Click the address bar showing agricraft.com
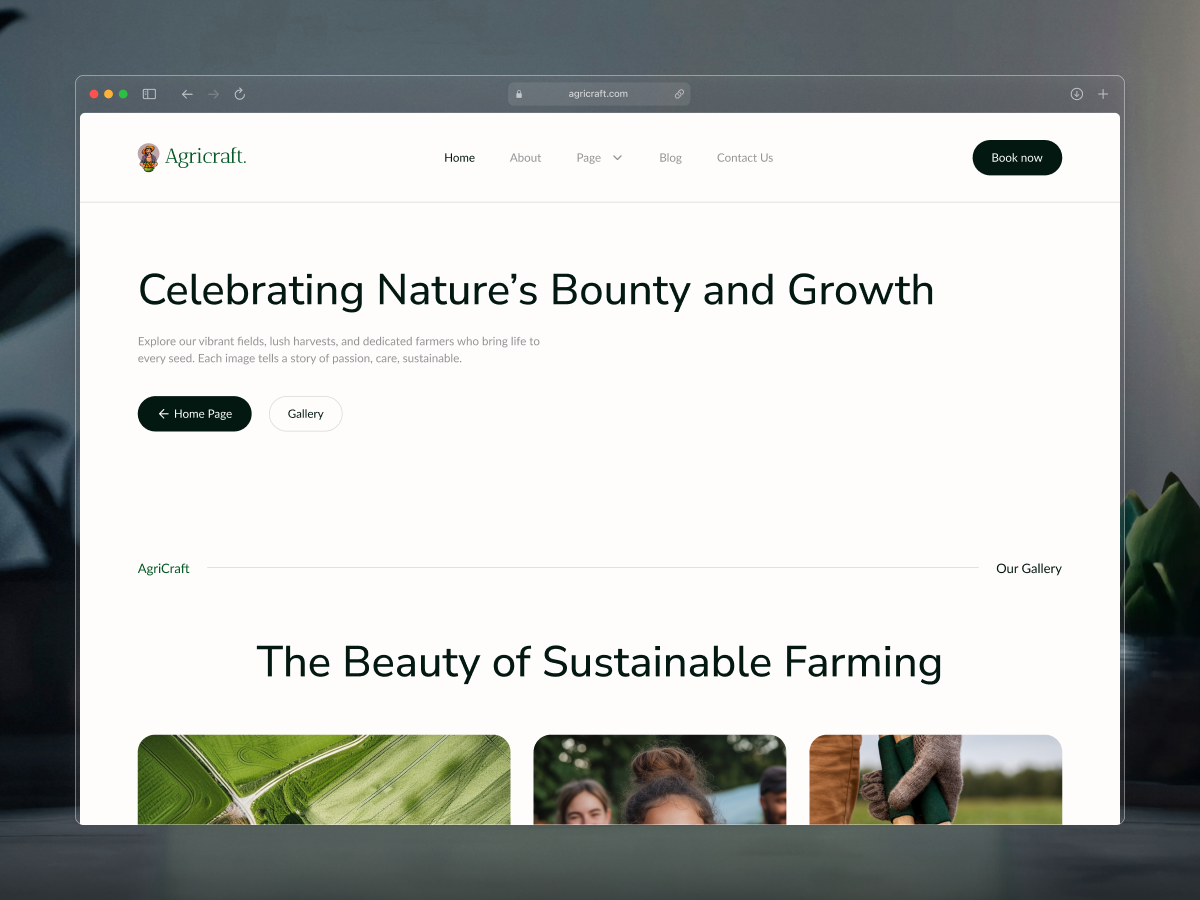Image resolution: width=1200 pixels, height=900 pixels. (x=598, y=93)
